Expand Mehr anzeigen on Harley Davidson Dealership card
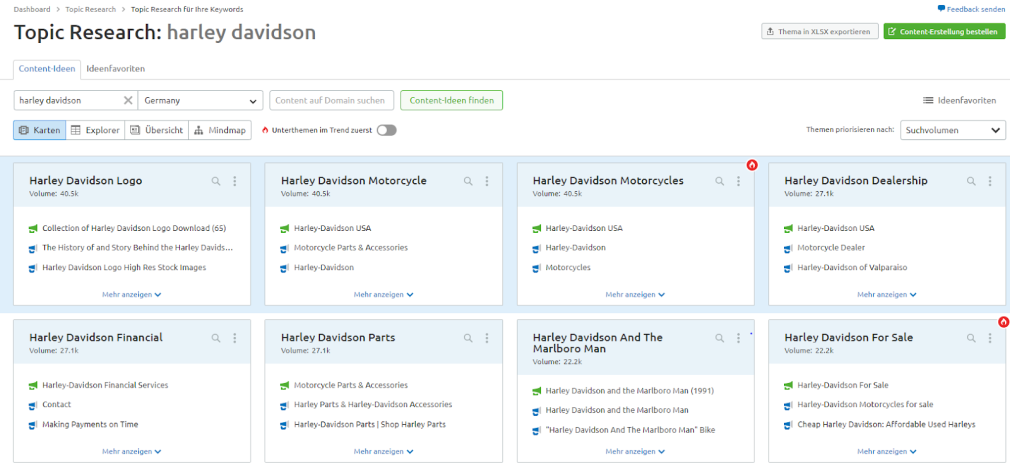 pyautogui.click(x=886, y=294)
